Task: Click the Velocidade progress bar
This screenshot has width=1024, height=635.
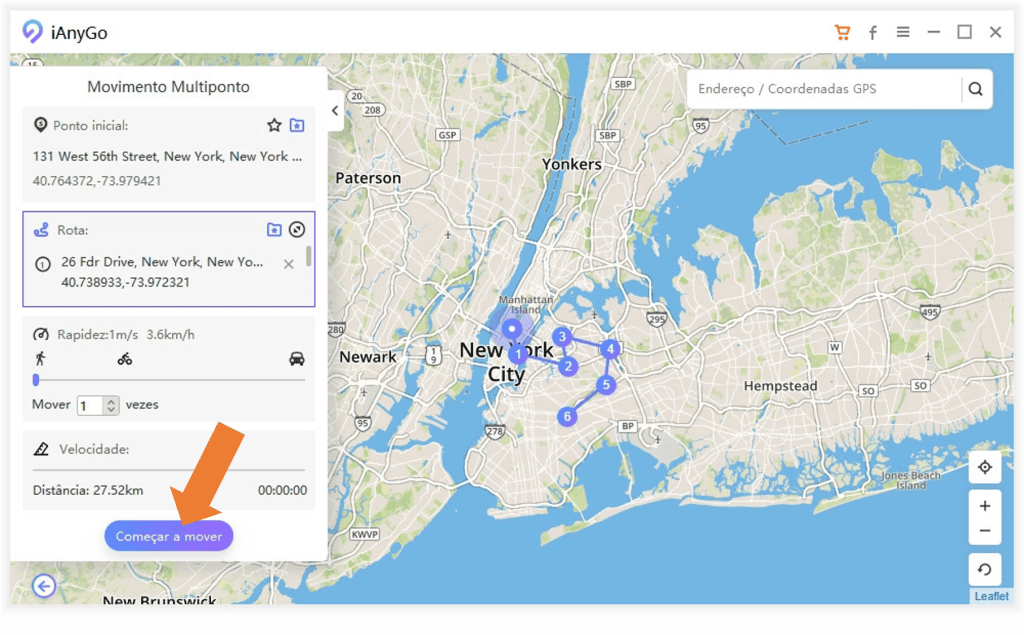Action: [168, 470]
